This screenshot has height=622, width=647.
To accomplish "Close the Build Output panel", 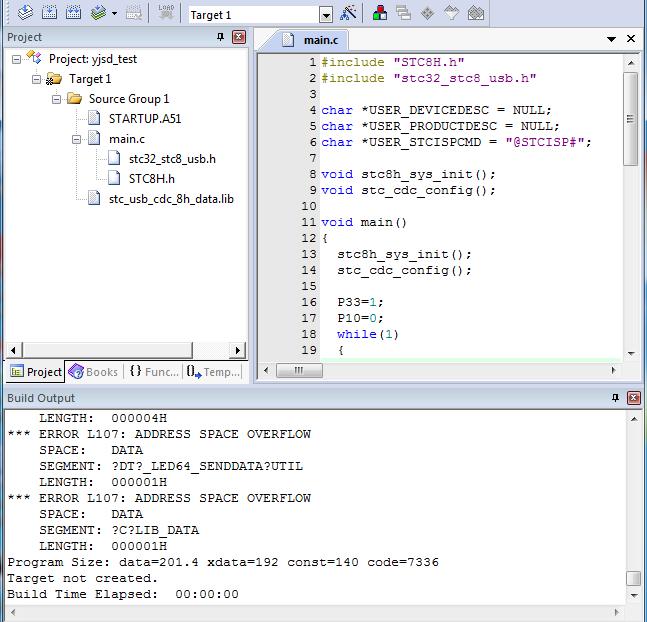I will point(634,398).
